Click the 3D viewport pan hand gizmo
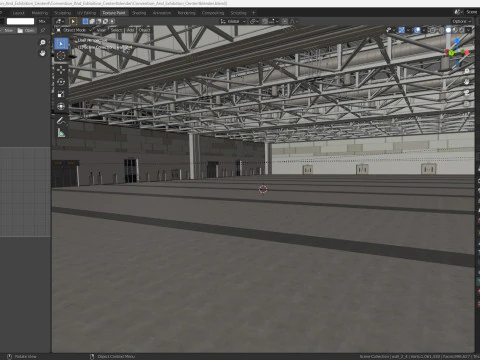 [x=467, y=82]
